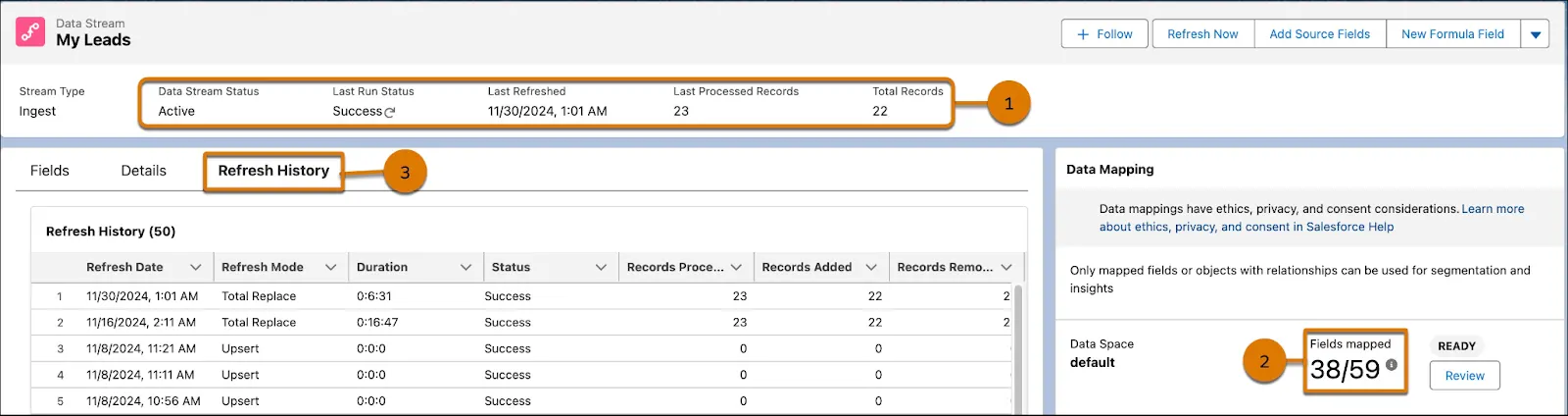Select the Refresh History tab
Screen dimensions: 1568x416
click(x=273, y=171)
